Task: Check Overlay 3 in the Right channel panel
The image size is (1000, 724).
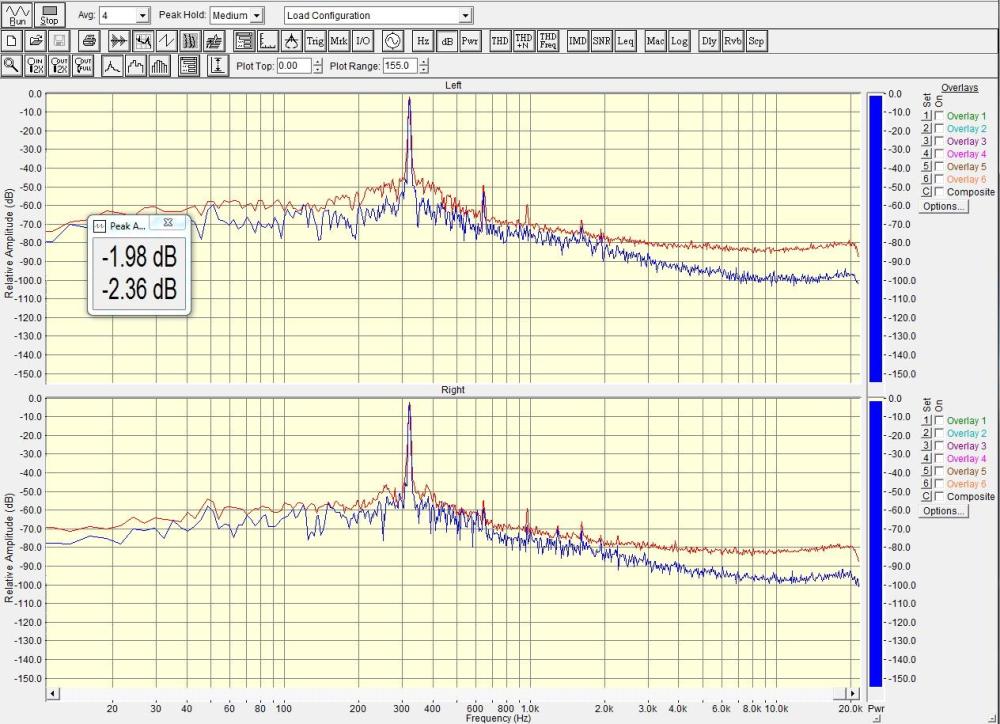Action: pyautogui.click(x=939, y=446)
